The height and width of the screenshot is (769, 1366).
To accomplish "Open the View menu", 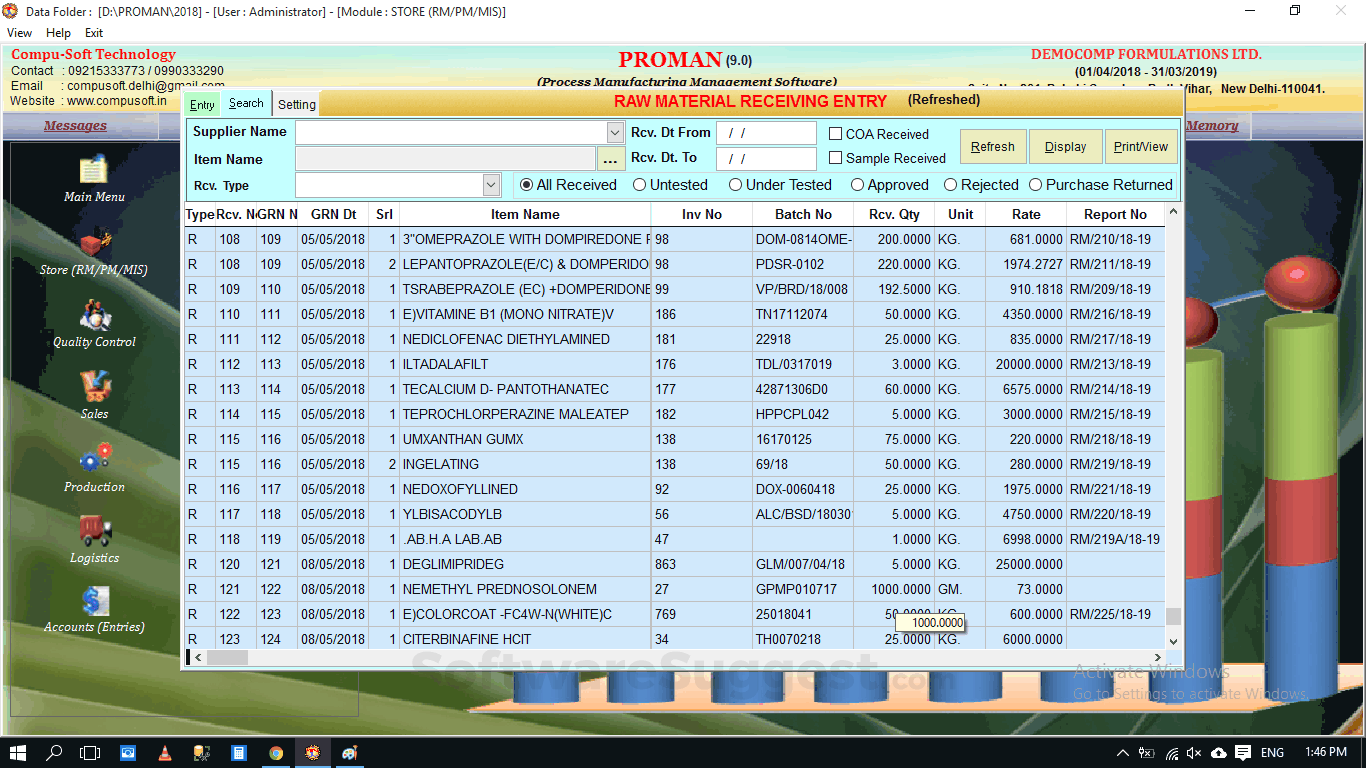I will point(19,32).
